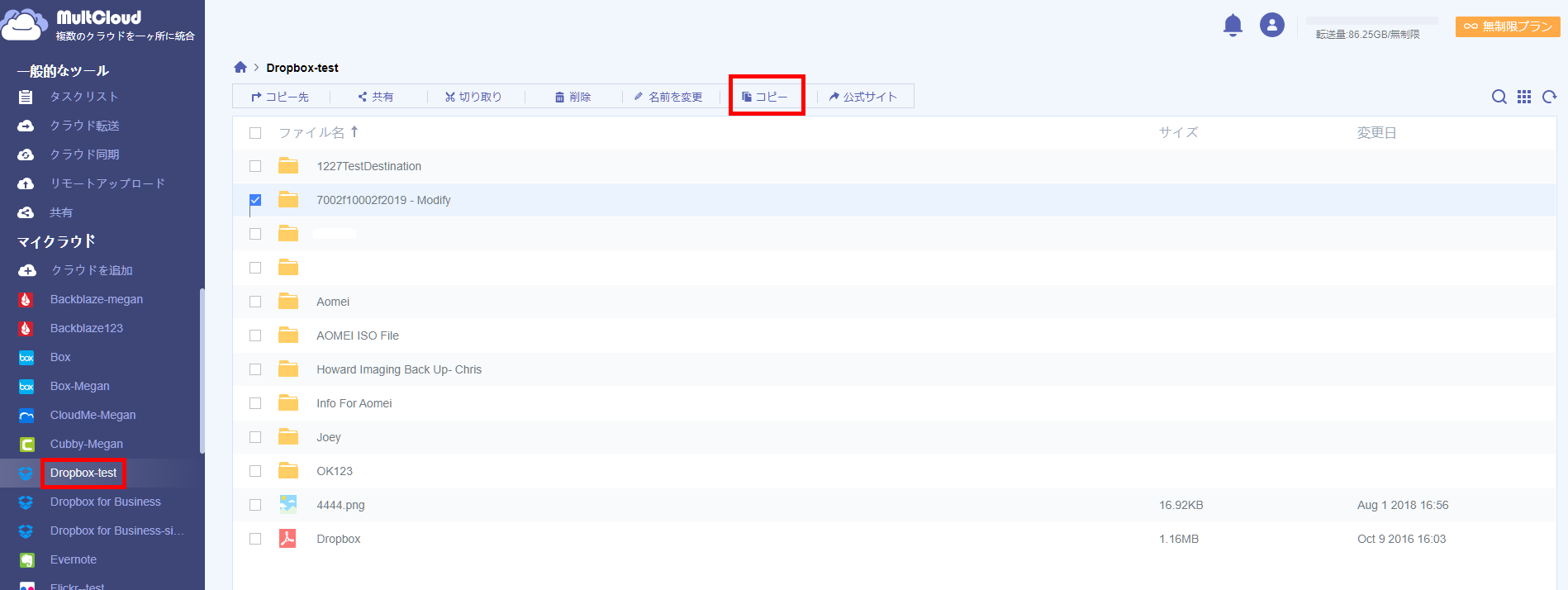Sort by file name column header
This screenshot has height=590, width=1568.
(318, 132)
